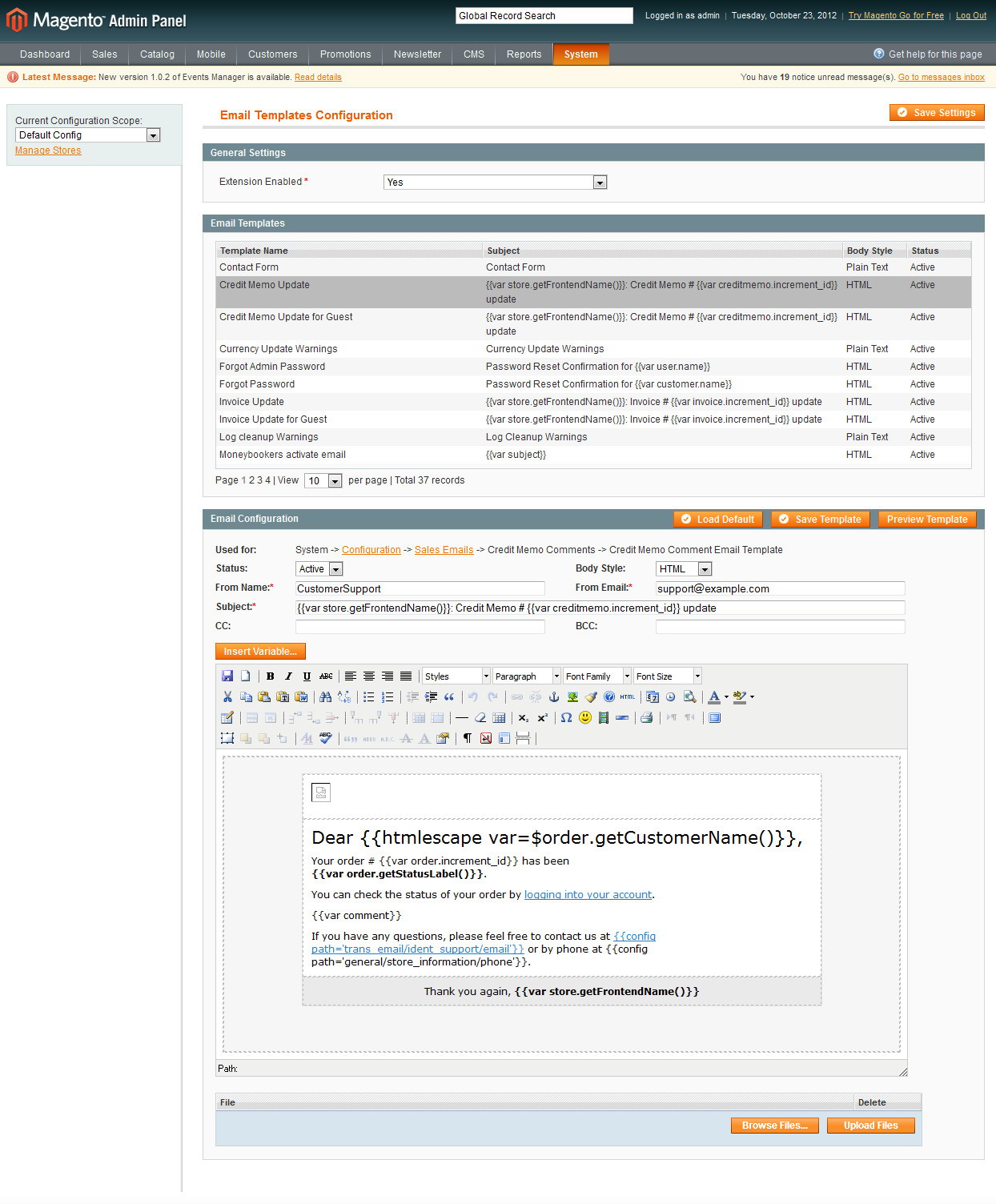Open the Promotions menu

pos(345,54)
